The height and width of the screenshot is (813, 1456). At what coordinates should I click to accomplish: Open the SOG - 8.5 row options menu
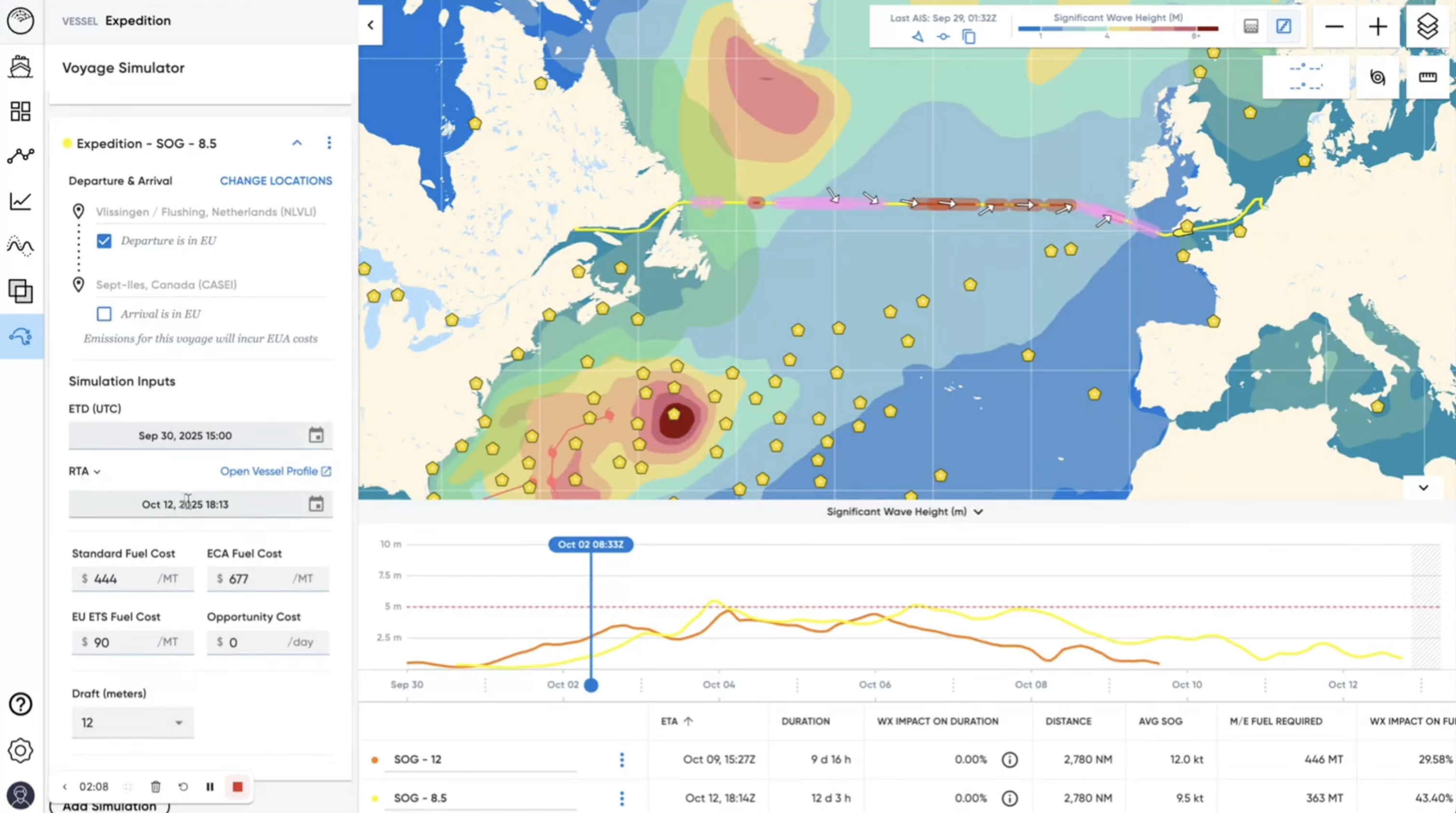click(622, 799)
